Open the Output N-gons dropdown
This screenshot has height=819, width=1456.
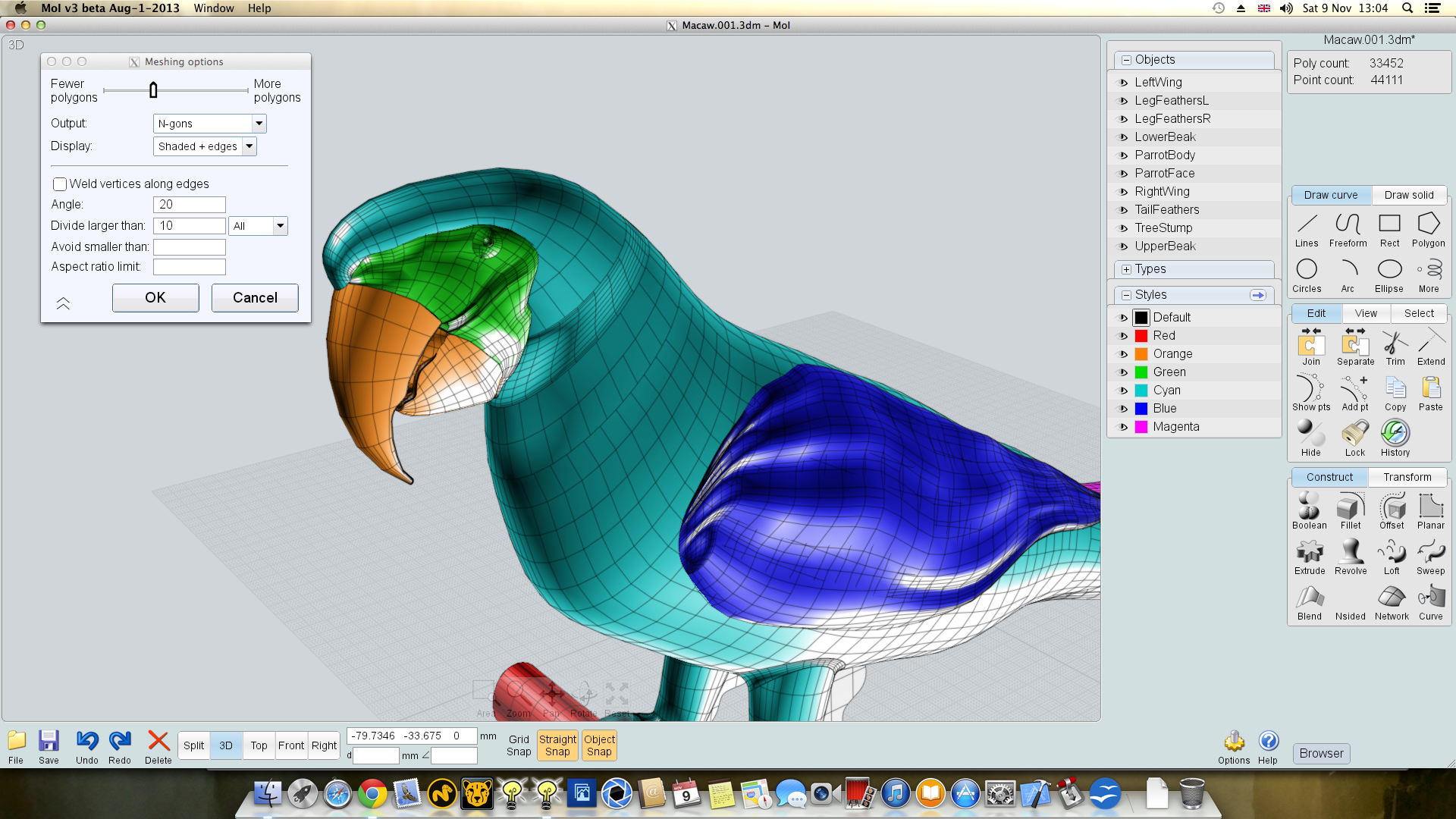[210, 124]
